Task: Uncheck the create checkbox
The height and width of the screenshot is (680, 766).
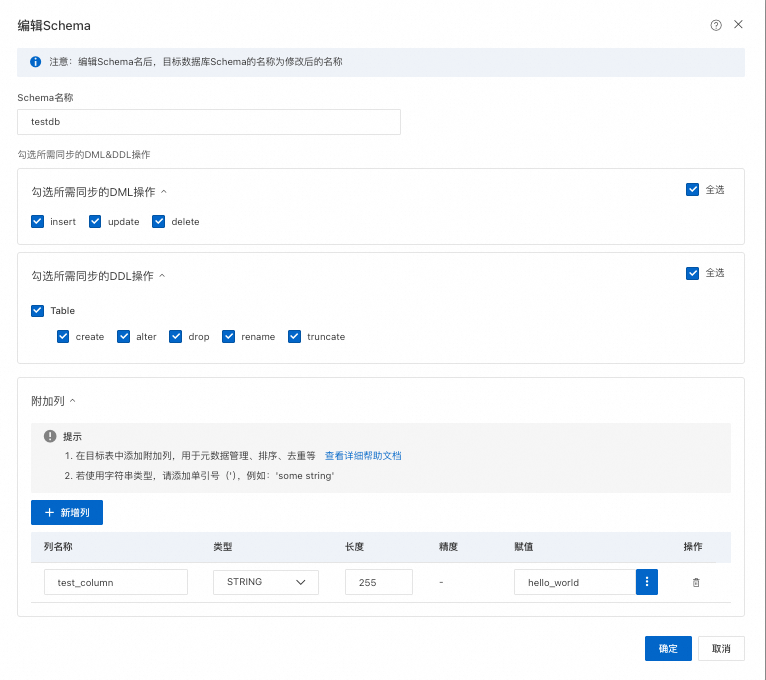Action: coord(63,337)
